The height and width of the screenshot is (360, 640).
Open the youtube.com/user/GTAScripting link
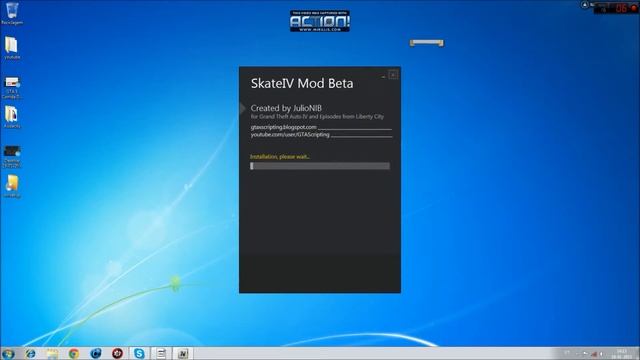tap(290, 134)
